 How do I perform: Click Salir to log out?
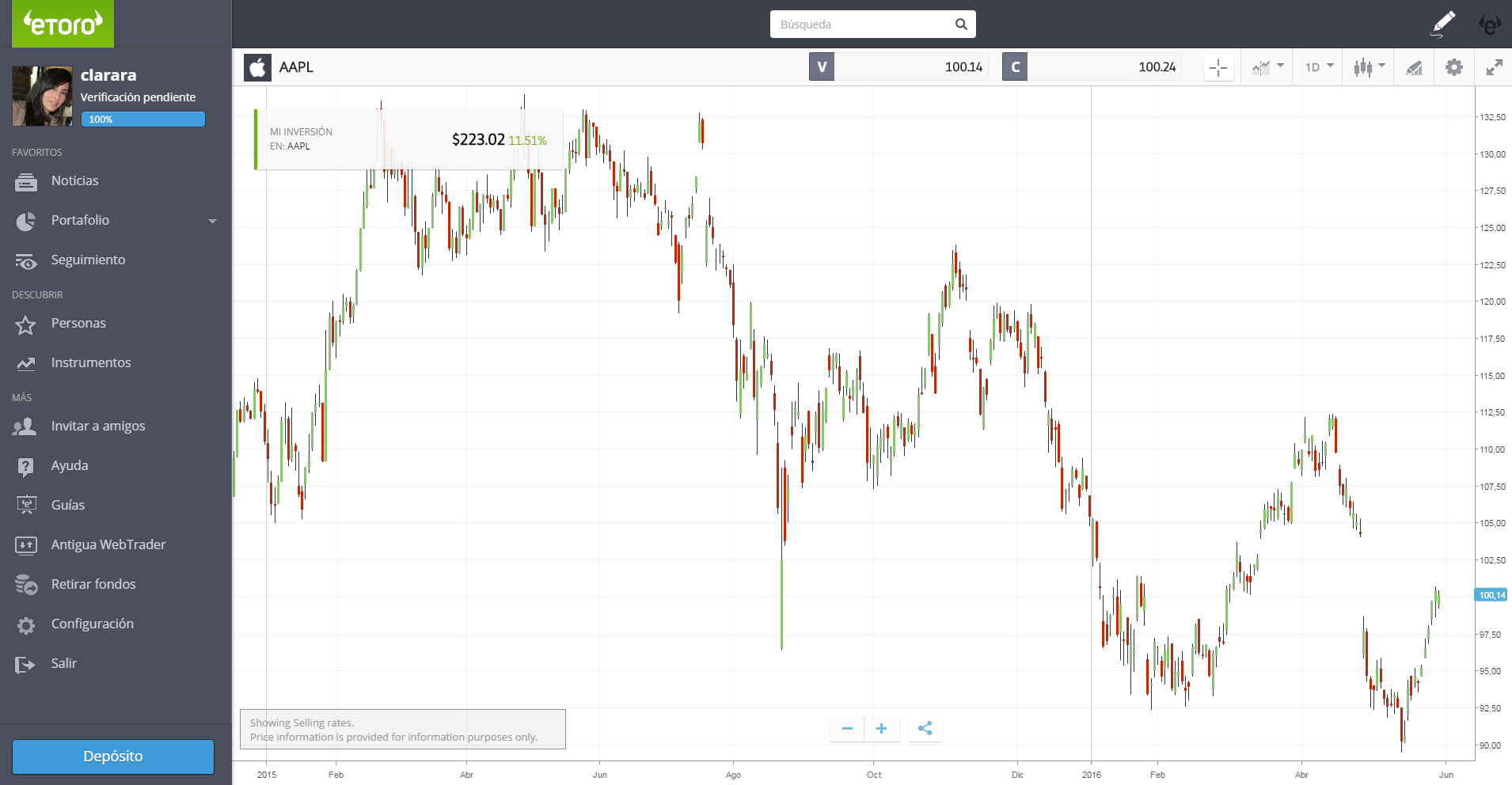tap(64, 663)
